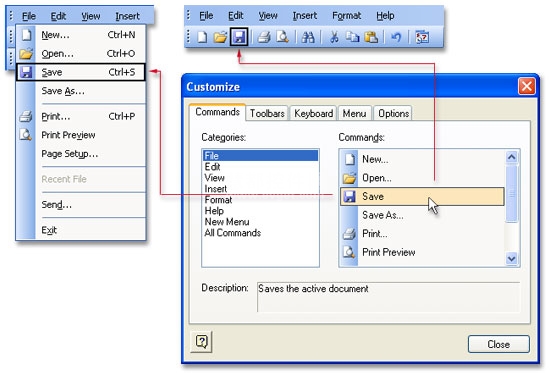Click Edit in the left menu bar
The width and height of the screenshot is (550, 373).
58,16
